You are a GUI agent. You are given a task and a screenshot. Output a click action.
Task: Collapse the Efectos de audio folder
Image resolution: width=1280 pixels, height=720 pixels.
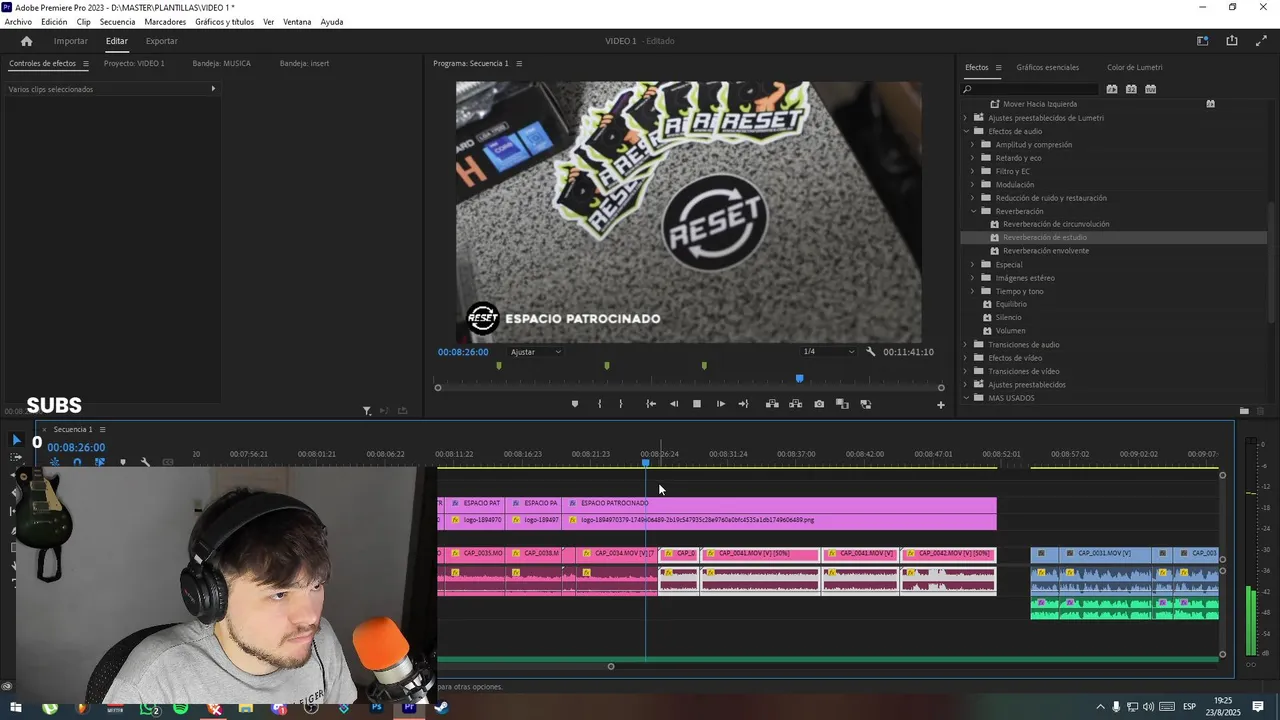coord(966,131)
